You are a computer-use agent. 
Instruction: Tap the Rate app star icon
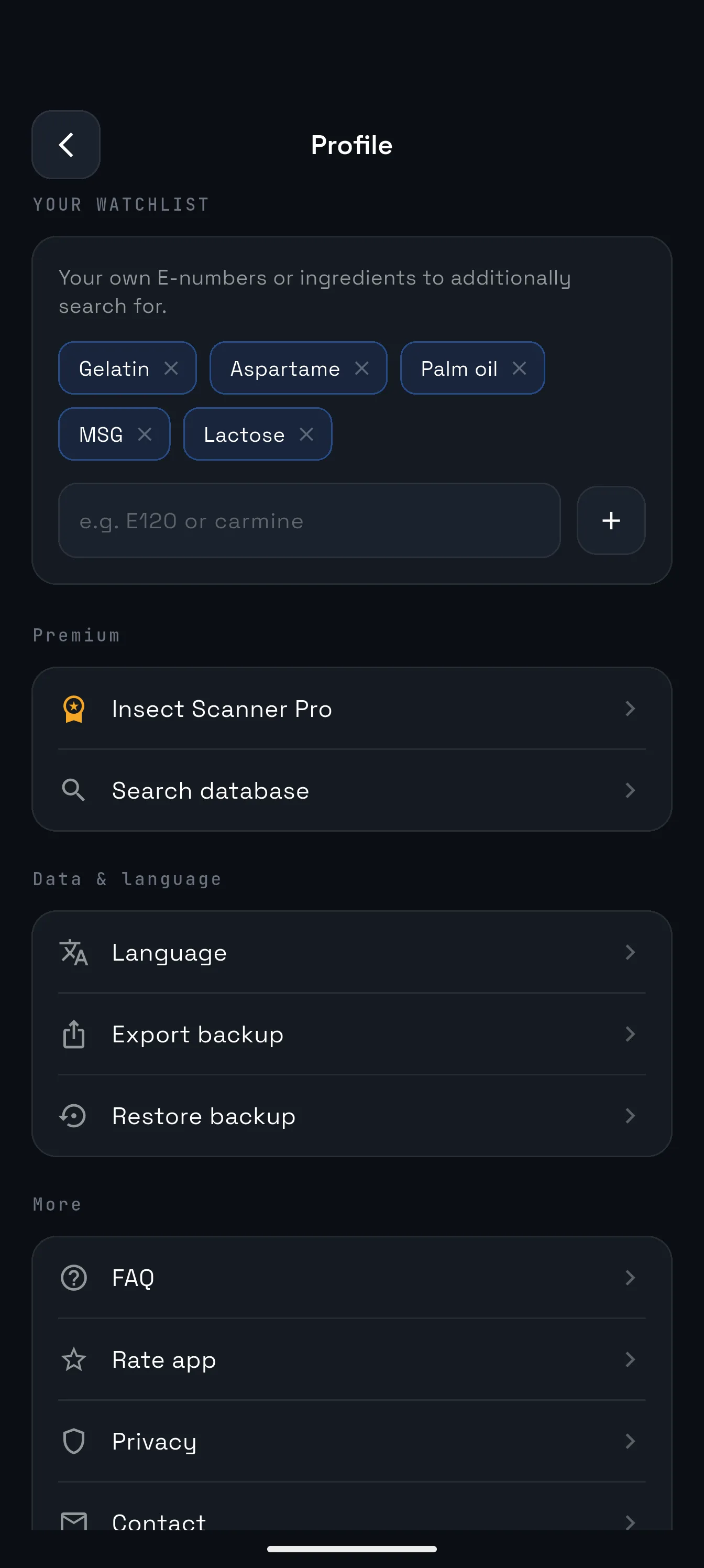(x=74, y=1359)
